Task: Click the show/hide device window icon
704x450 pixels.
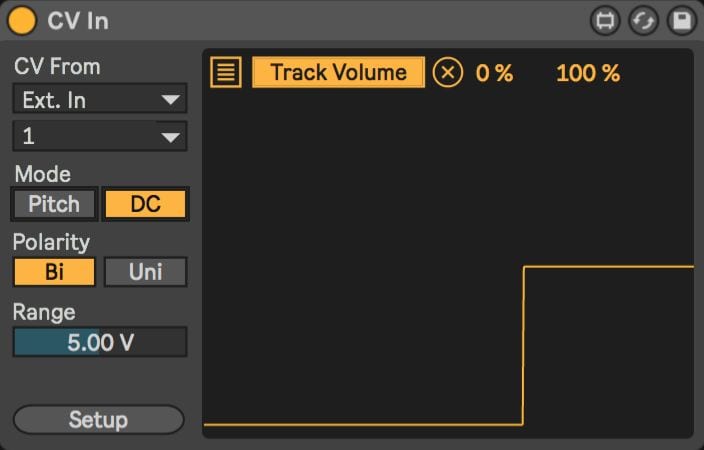Action: pyautogui.click(x=605, y=21)
